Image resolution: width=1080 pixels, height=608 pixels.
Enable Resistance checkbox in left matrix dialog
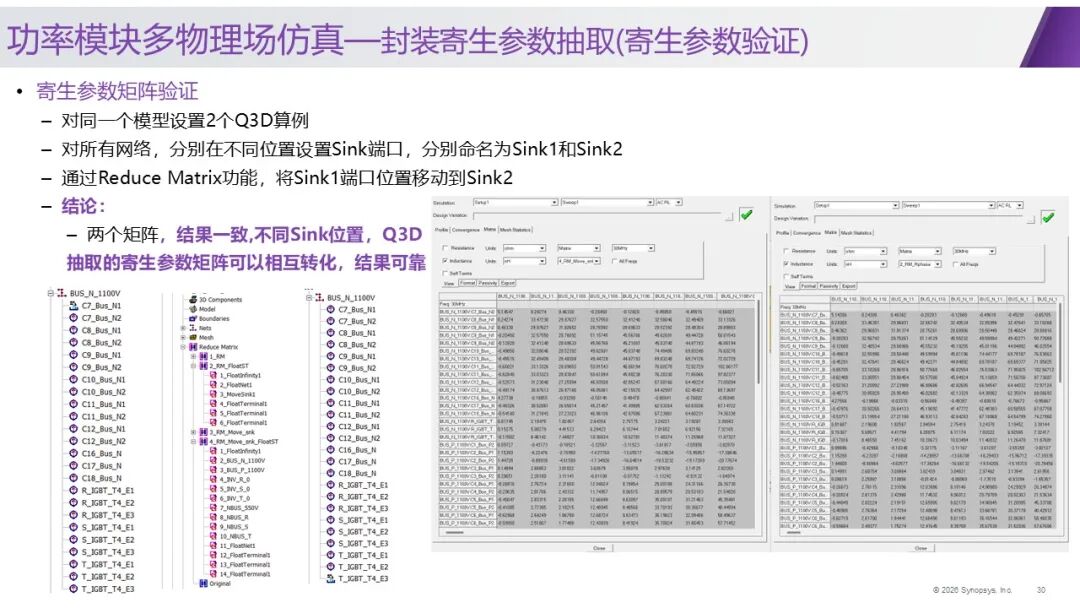point(445,248)
